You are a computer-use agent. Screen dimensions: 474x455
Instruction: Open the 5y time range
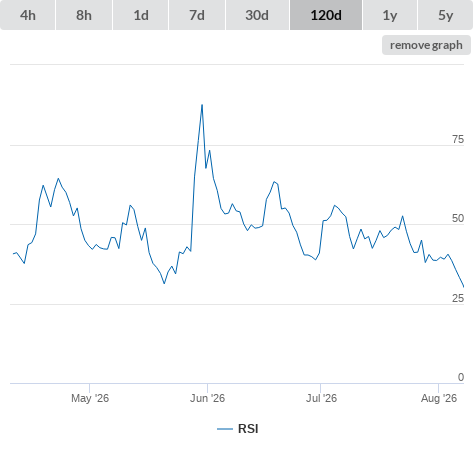click(x=445, y=15)
